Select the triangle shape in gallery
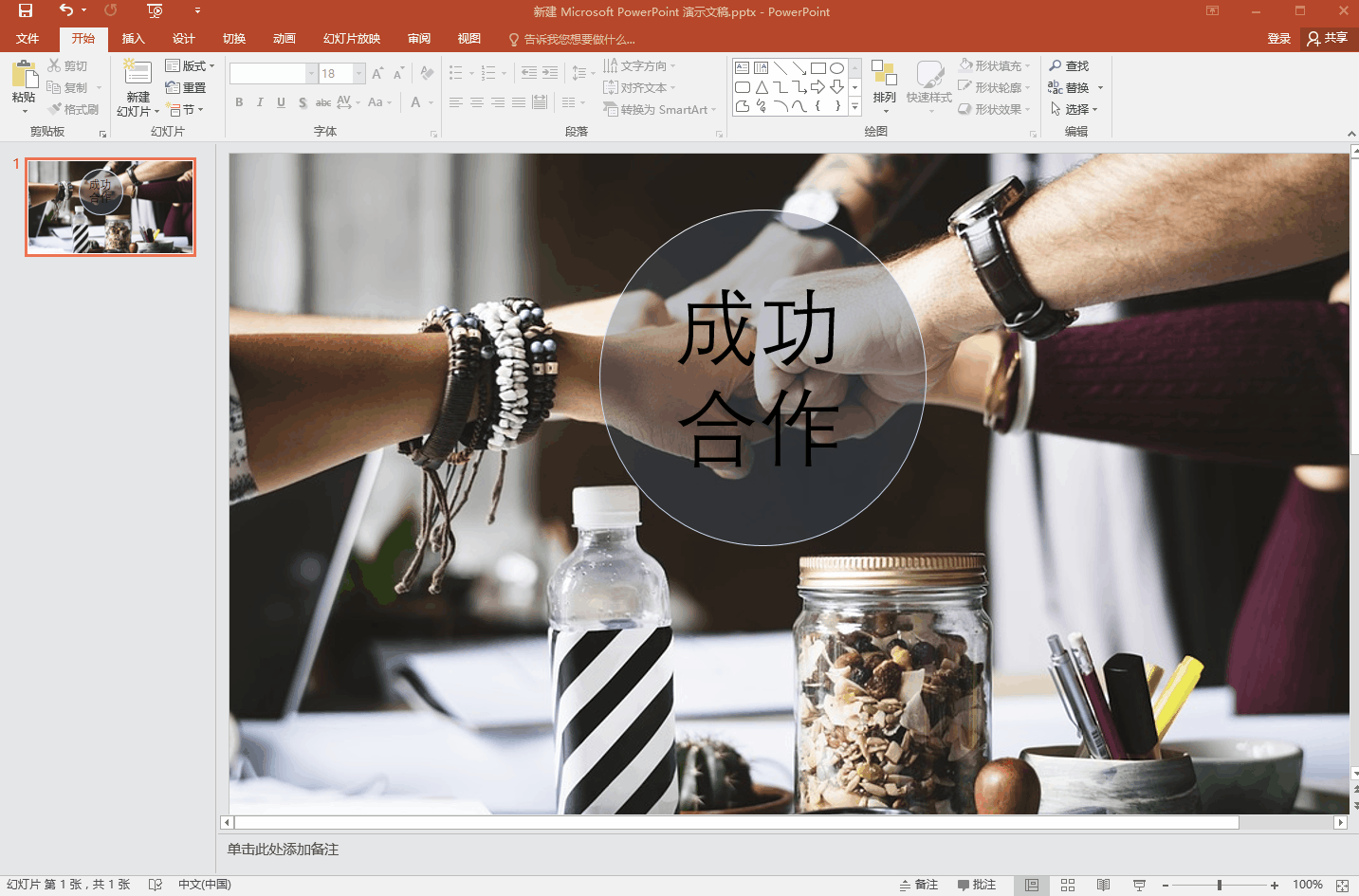The width and height of the screenshot is (1359, 896). 762,87
